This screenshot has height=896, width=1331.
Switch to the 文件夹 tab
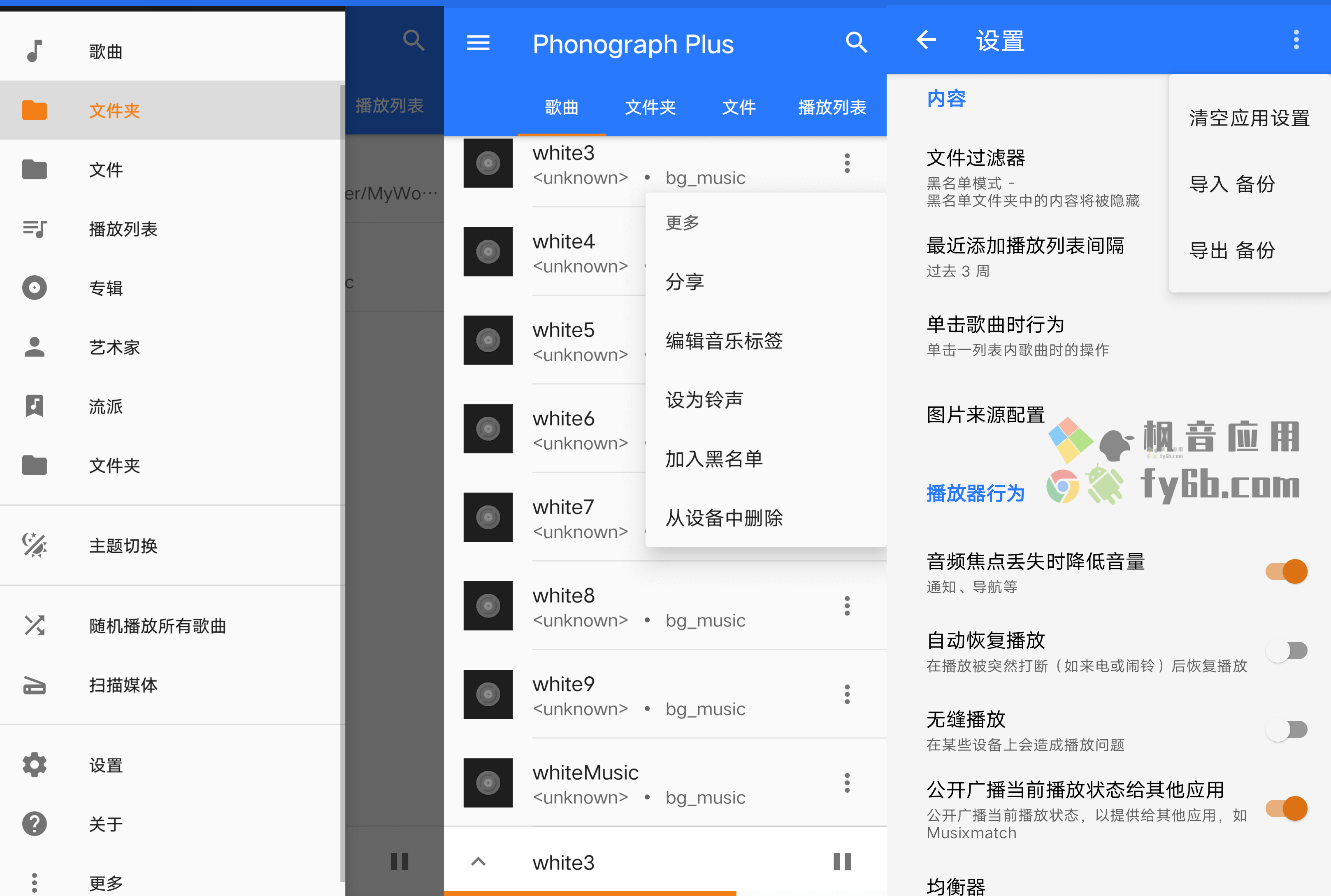650,107
